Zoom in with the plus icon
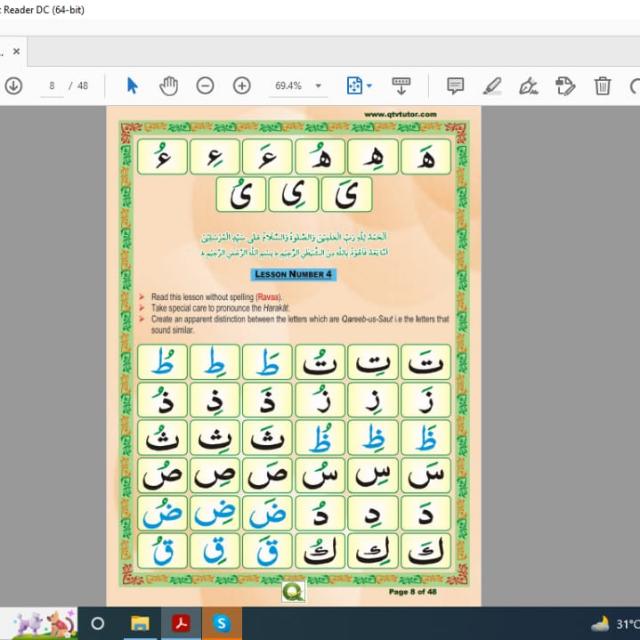 [242, 86]
